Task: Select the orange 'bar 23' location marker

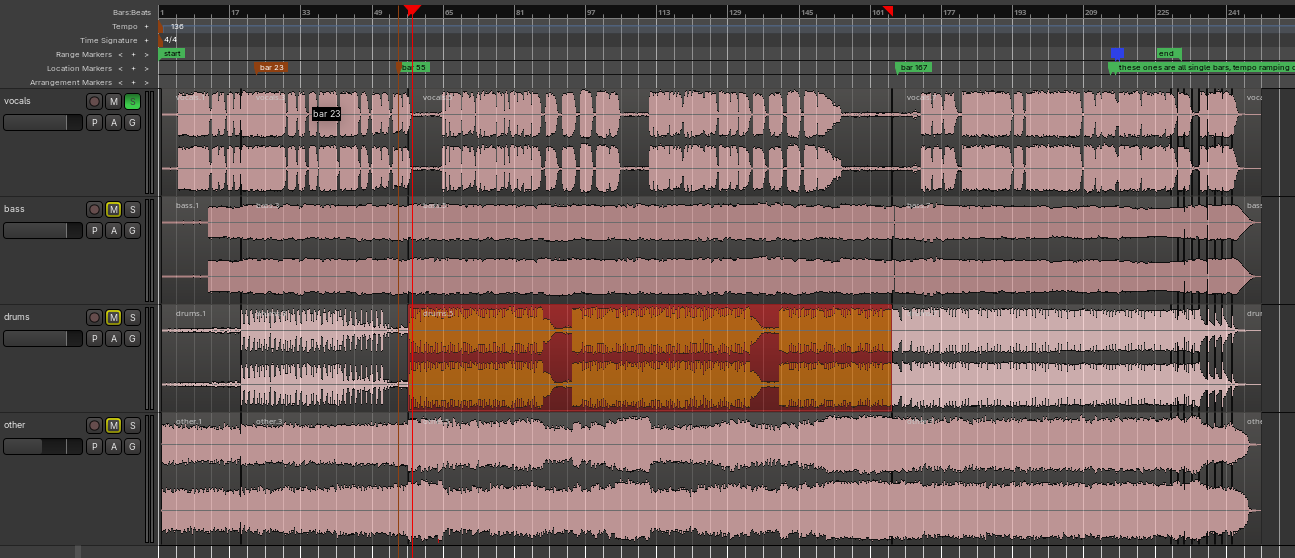Action: (271, 67)
